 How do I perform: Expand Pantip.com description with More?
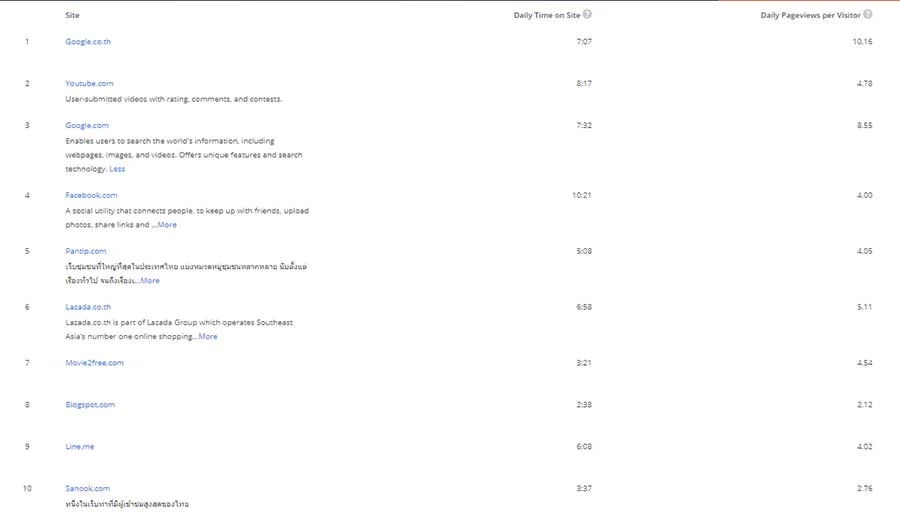150,280
